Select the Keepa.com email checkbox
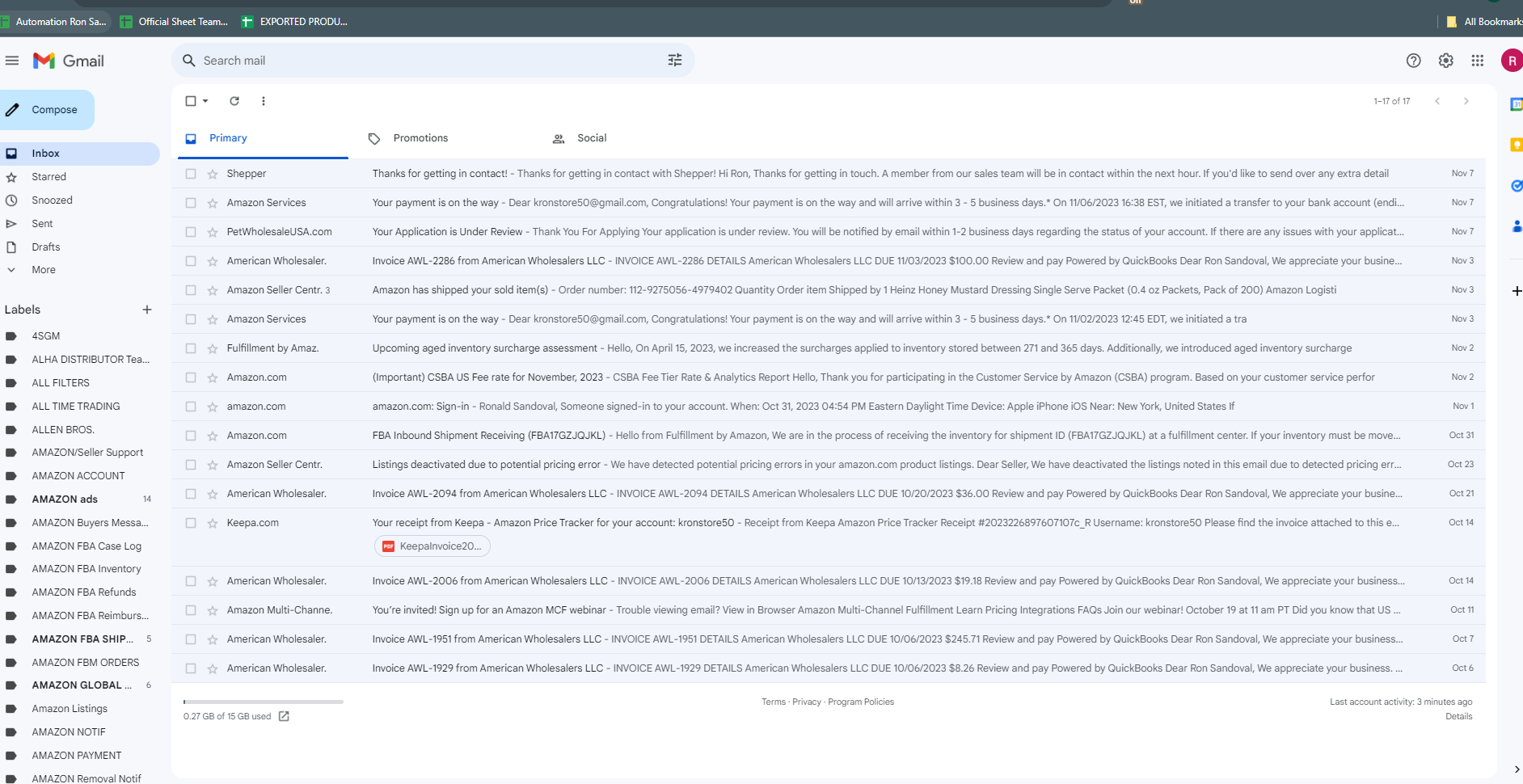The width and height of the screenshot is (1523, 784). point(191,523)
